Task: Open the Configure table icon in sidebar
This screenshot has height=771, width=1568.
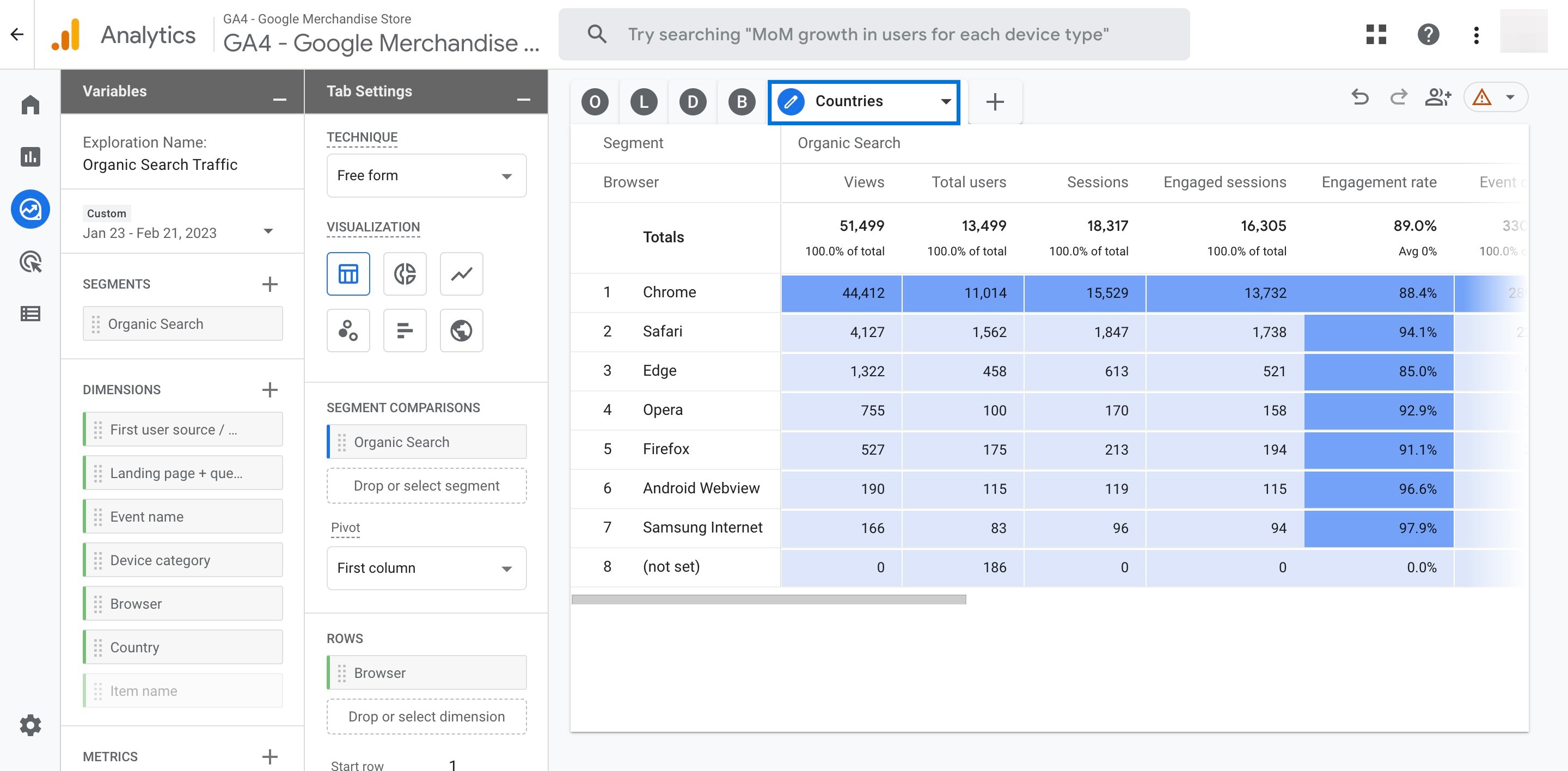Action: pyautogui.click(x=30, y=314)
